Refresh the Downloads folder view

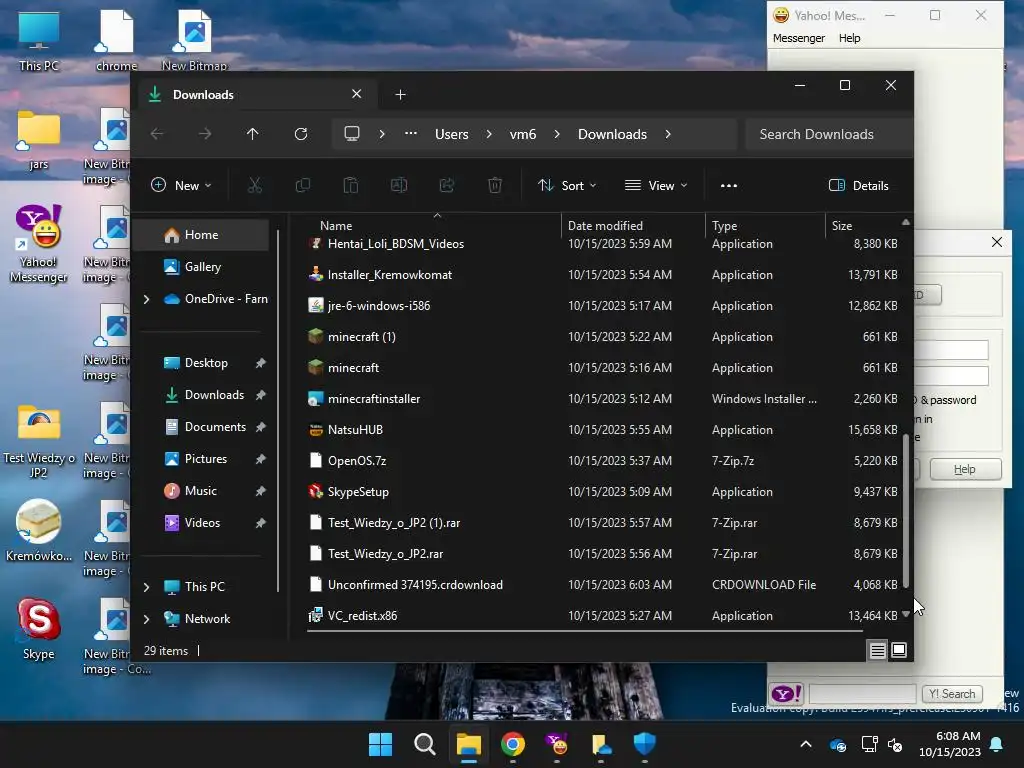coord(301,134)
